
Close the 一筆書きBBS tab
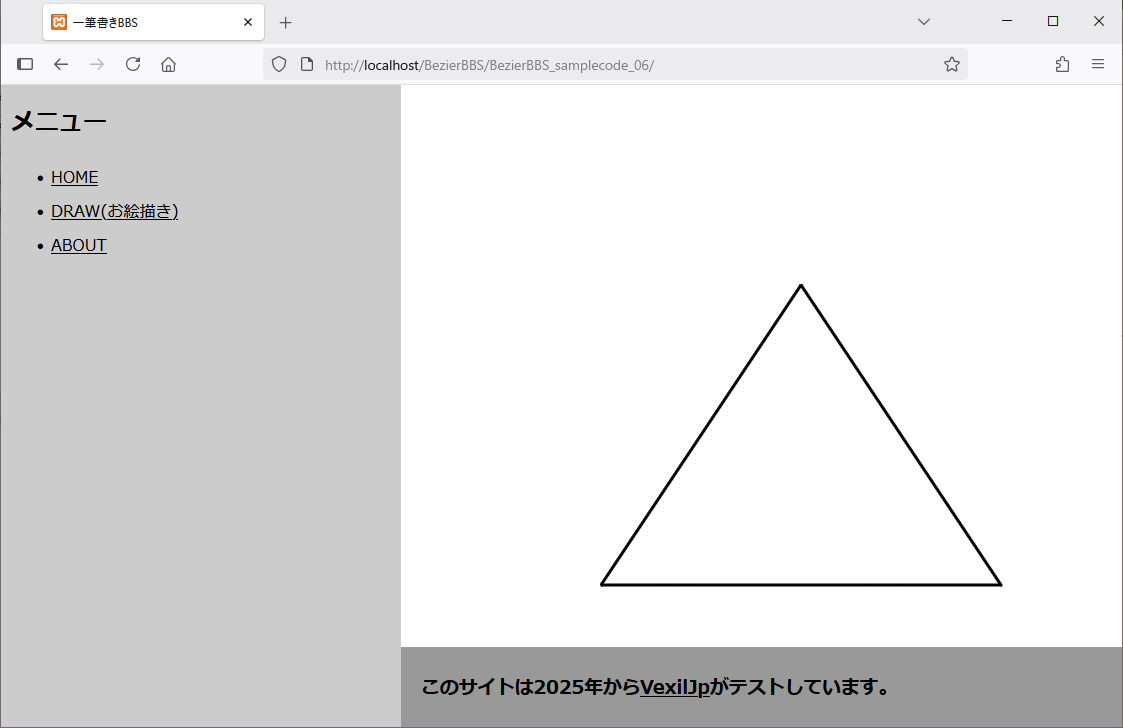[x=248, y=21]
